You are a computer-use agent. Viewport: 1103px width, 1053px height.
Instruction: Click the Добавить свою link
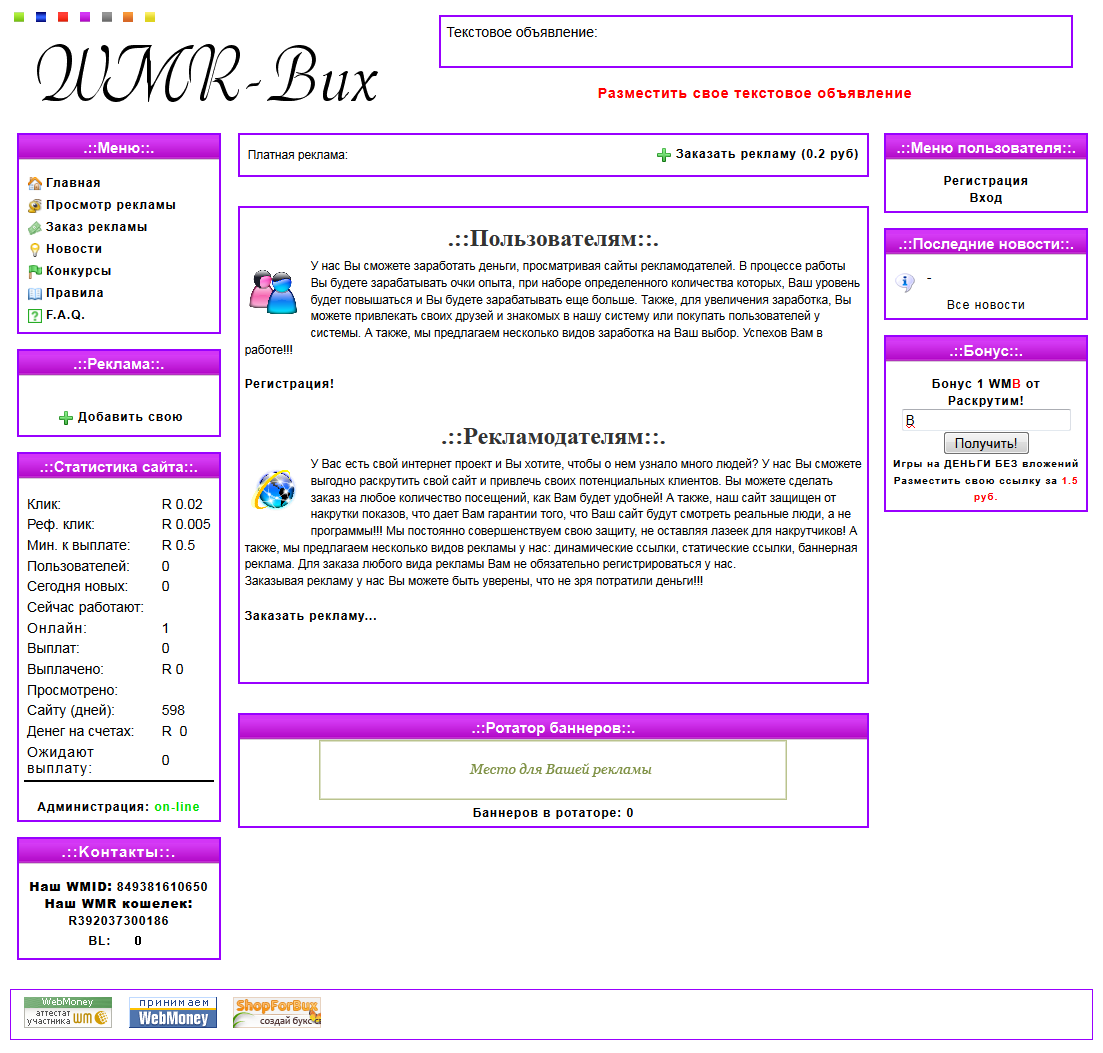tap(129, 416)
